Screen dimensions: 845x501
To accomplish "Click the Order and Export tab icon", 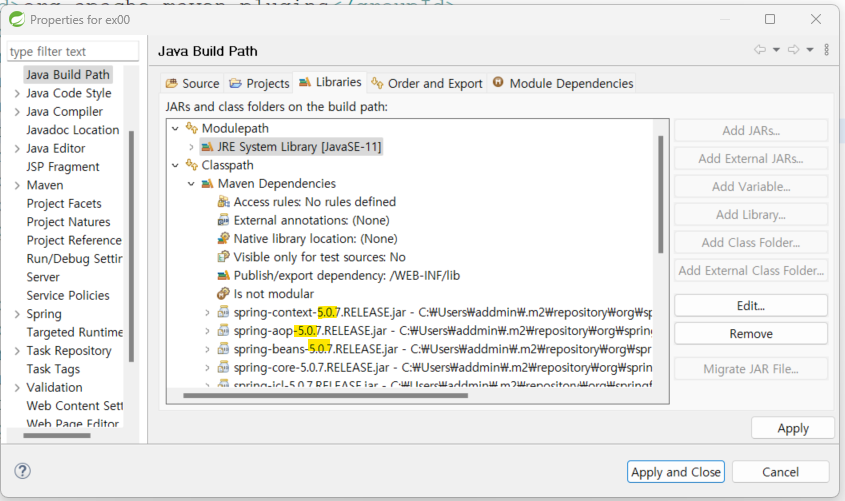I will pos(377,83).
